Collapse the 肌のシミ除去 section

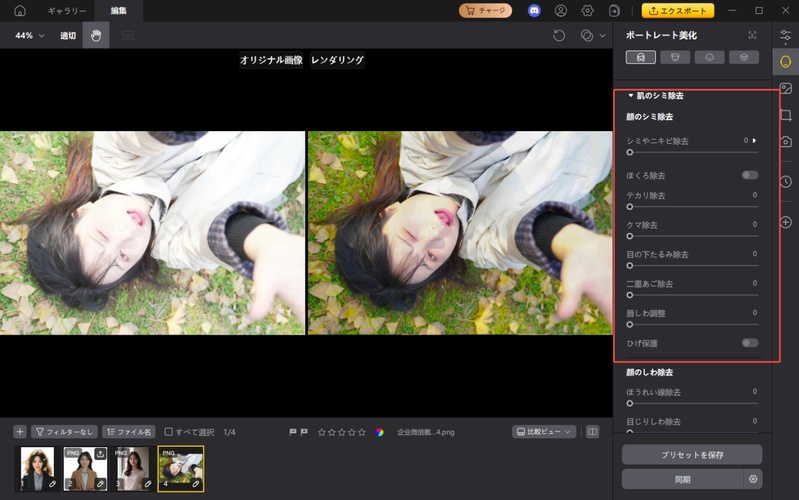pyautogui.click(x=630, y=95)
